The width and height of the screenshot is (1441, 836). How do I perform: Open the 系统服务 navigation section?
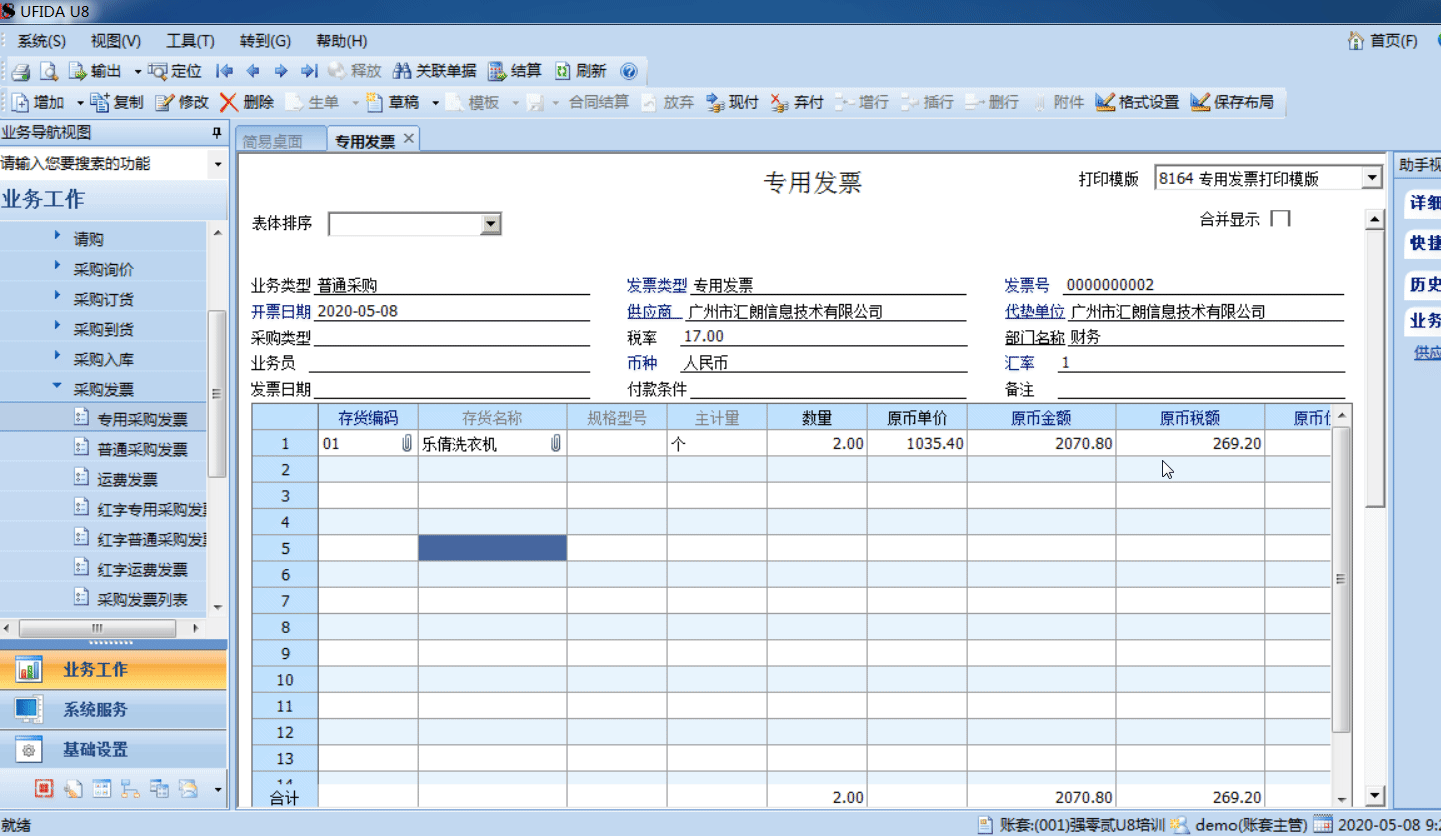[x=113, y=709]
